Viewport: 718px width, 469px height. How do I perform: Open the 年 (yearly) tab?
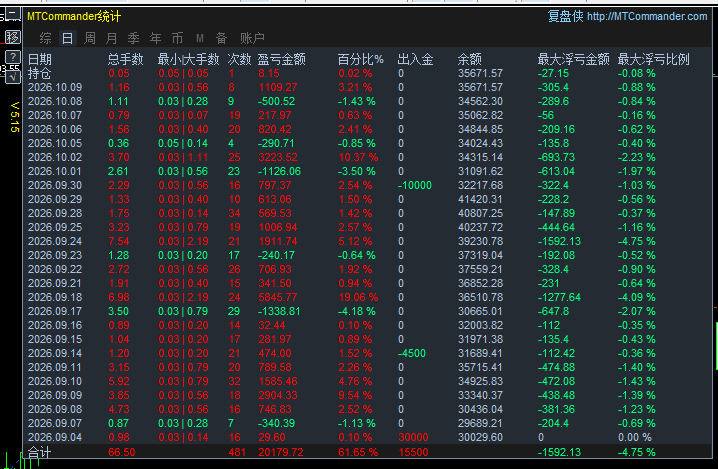(x=155, y=38)
